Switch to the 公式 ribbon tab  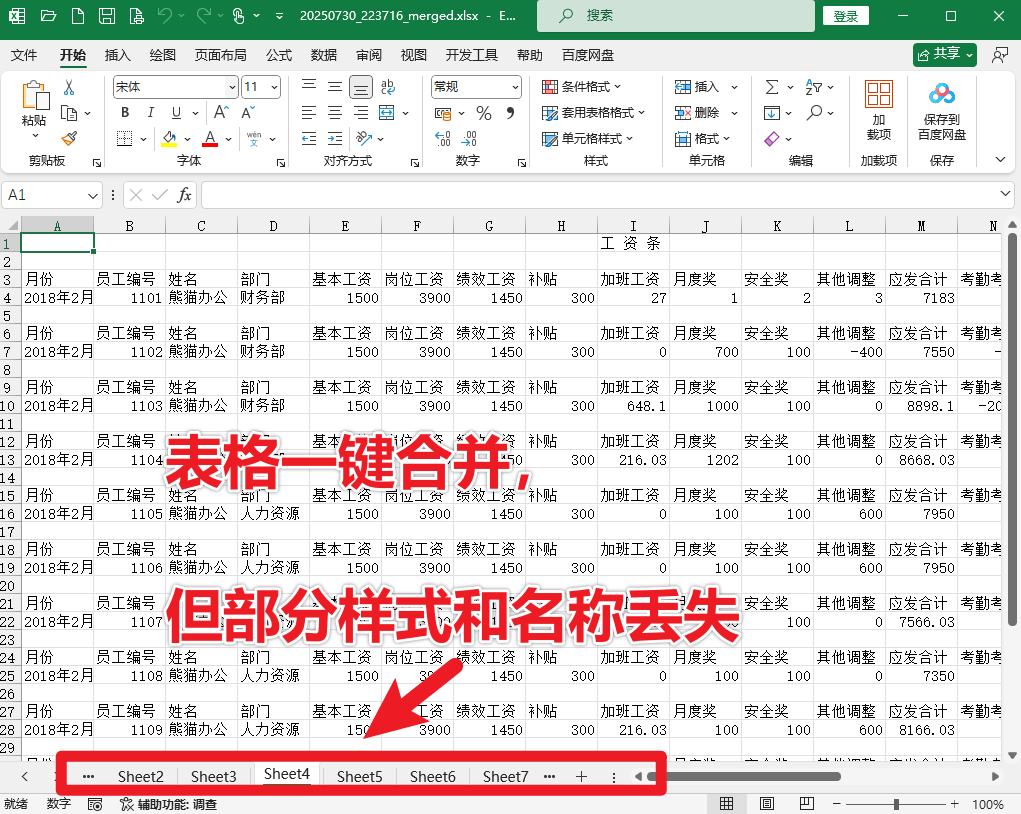coord(278,56)
